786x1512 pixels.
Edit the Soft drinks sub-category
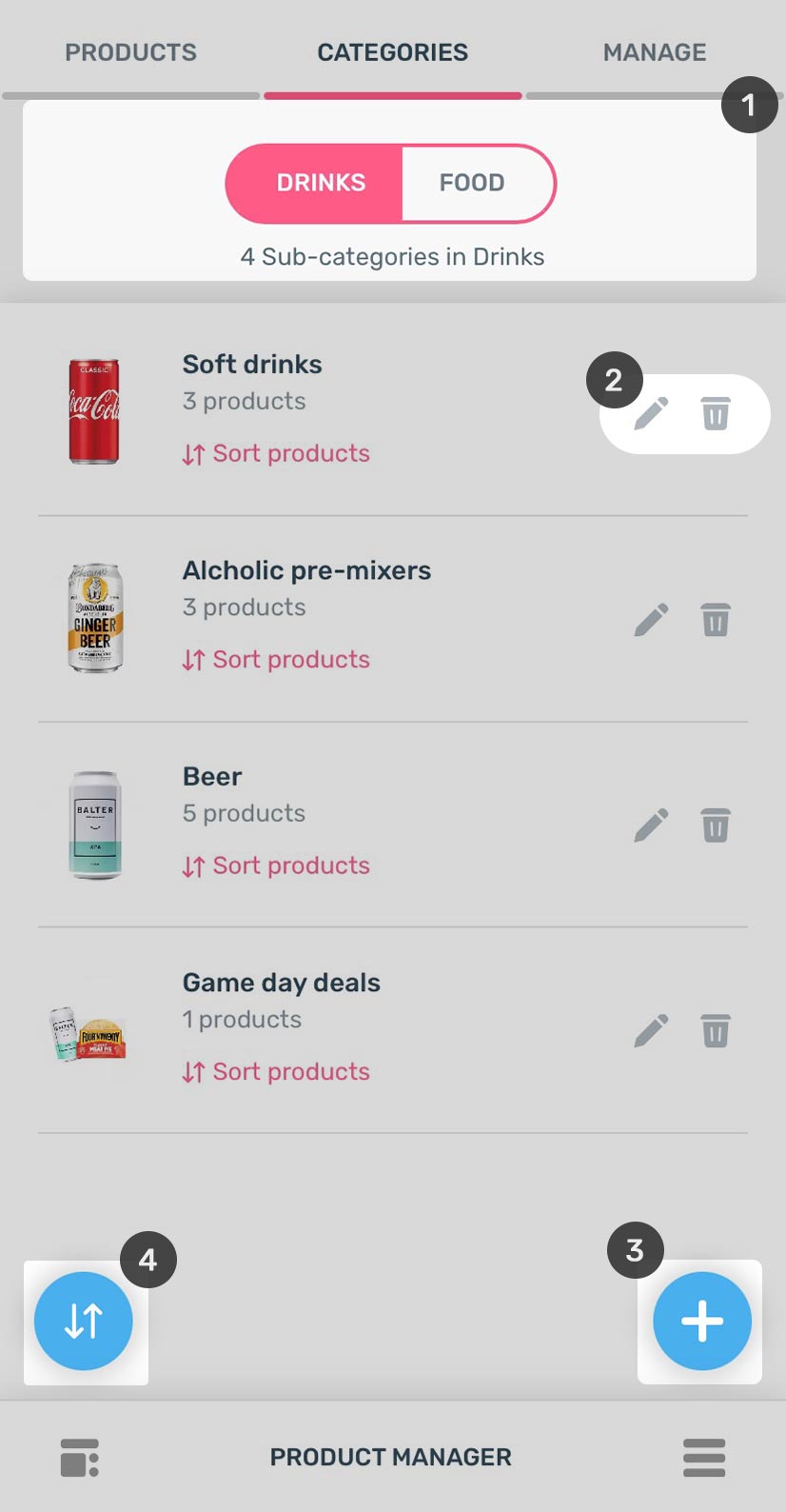point(652,414)
